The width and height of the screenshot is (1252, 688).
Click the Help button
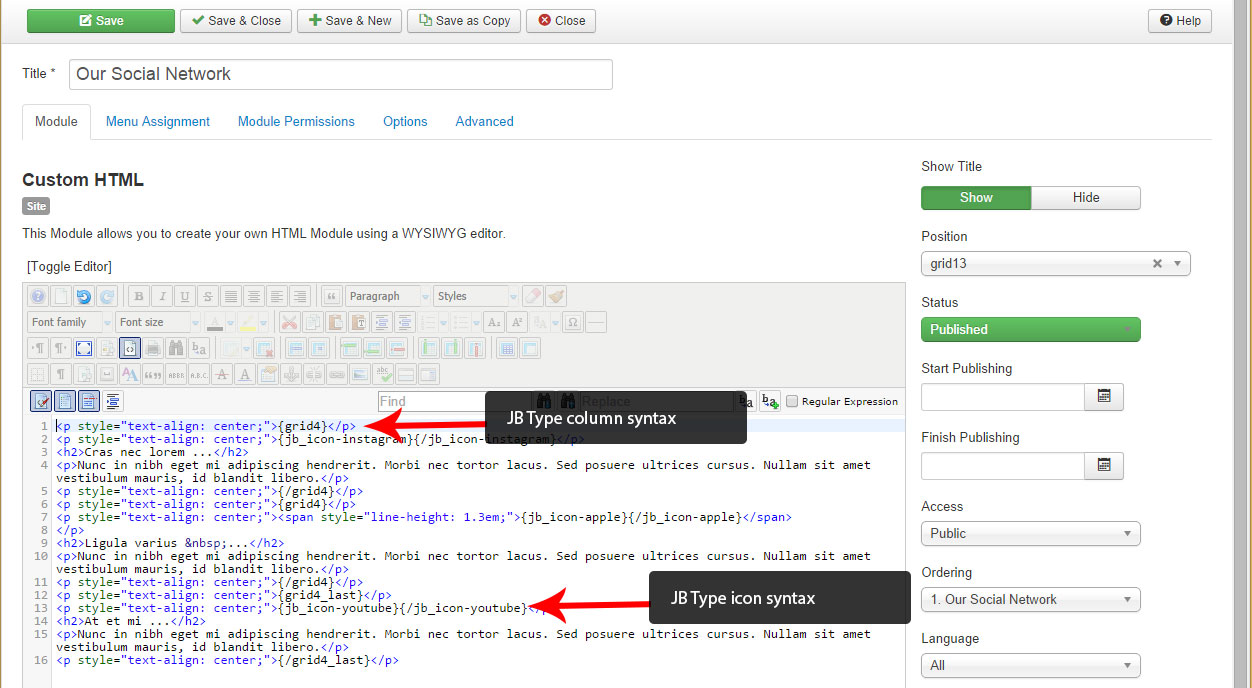(1180, 21)
